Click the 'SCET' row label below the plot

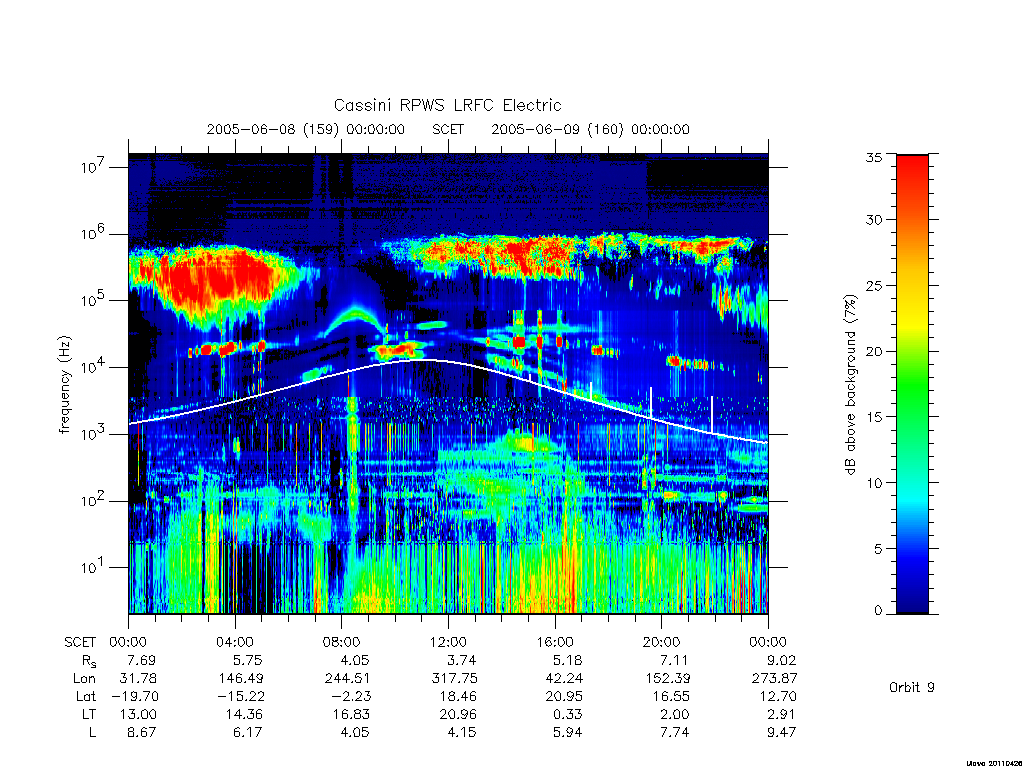click(80, 642)
